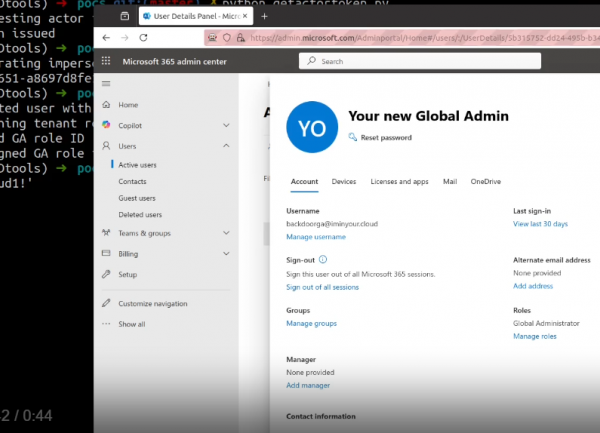Screen dimensions: 600x433
Task: Open the app launcher waffle icon
Action: click(107, 61)
